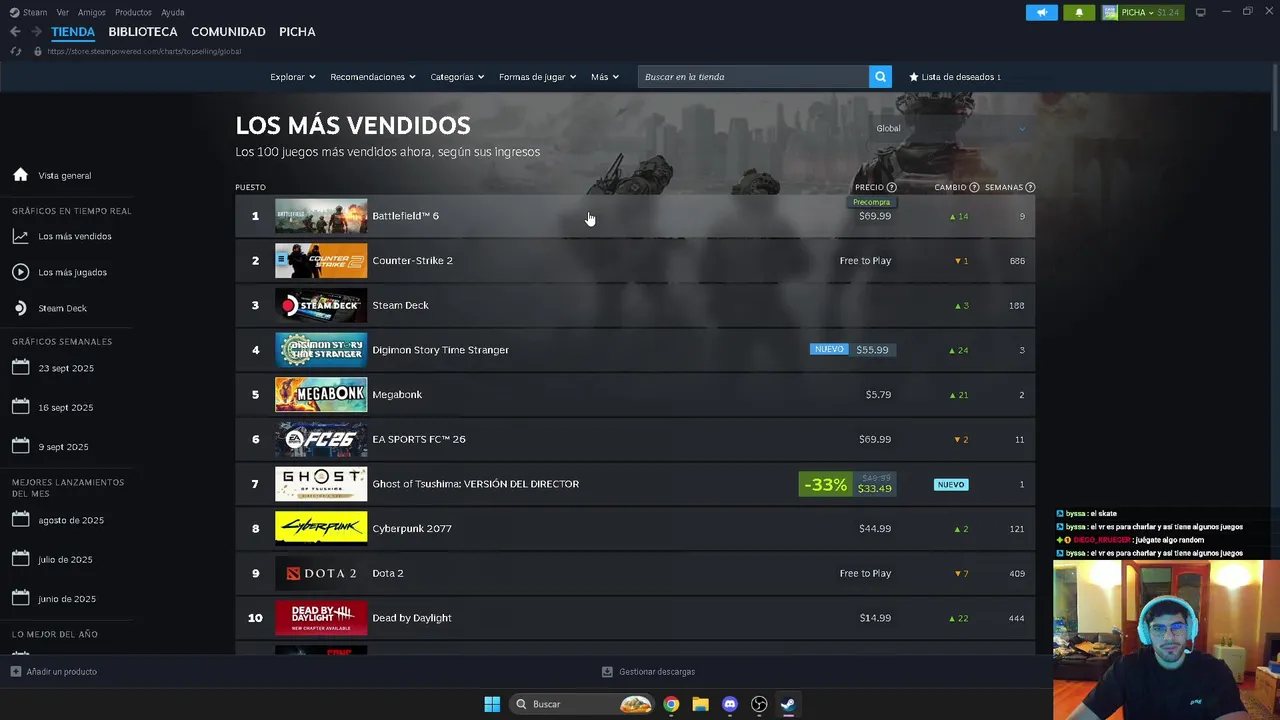
Task: Open Los más jugados chart link
Action: 72,272
